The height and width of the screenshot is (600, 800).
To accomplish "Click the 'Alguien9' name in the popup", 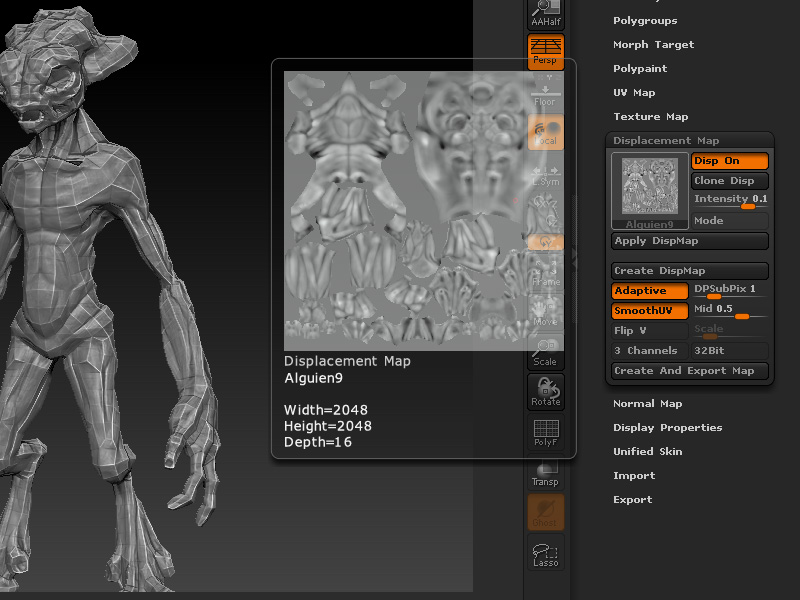I will click(313, 379).
